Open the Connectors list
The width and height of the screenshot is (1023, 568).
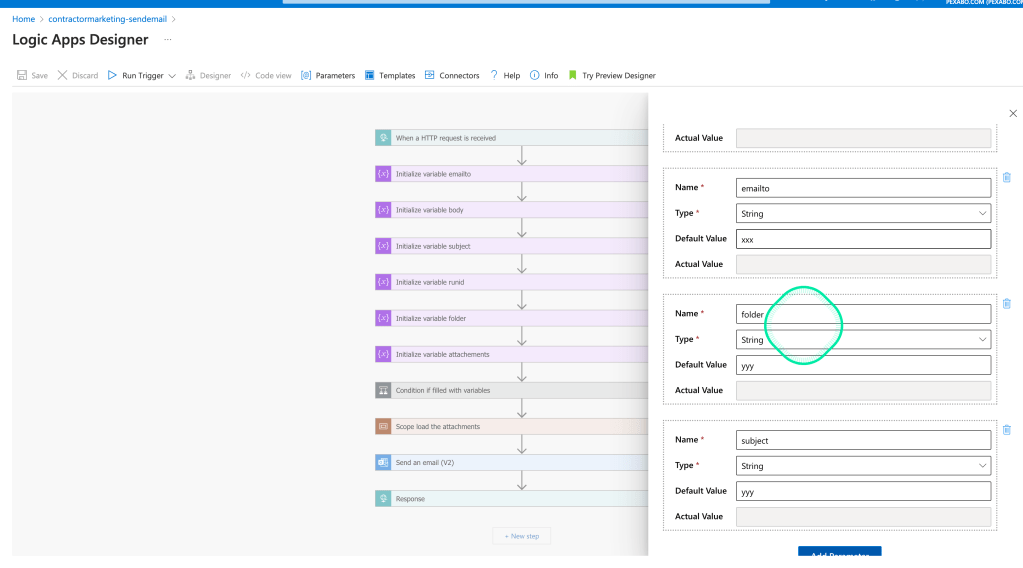point(451,75)
